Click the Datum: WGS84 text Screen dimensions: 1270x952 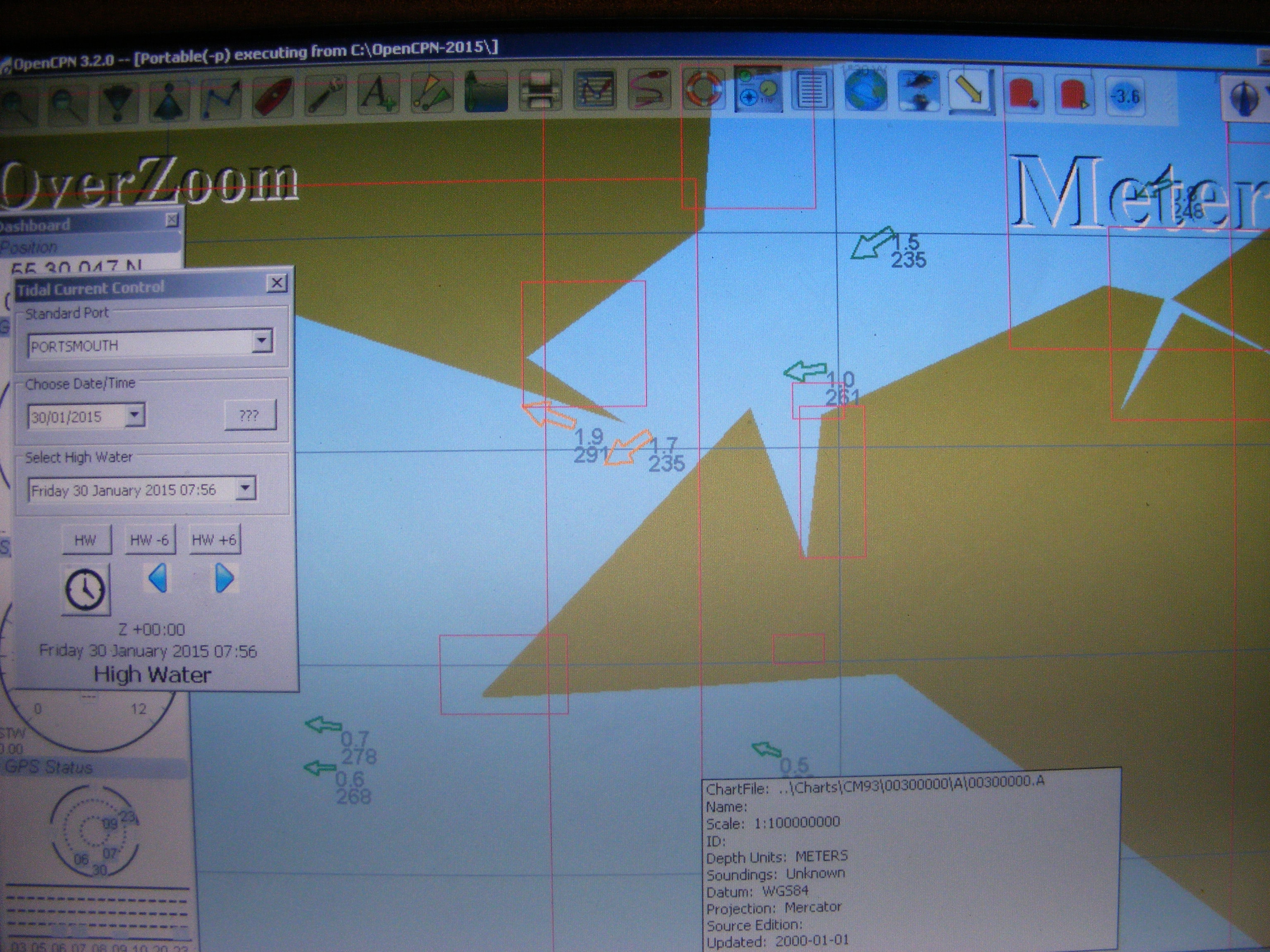[x=757, y=892]
